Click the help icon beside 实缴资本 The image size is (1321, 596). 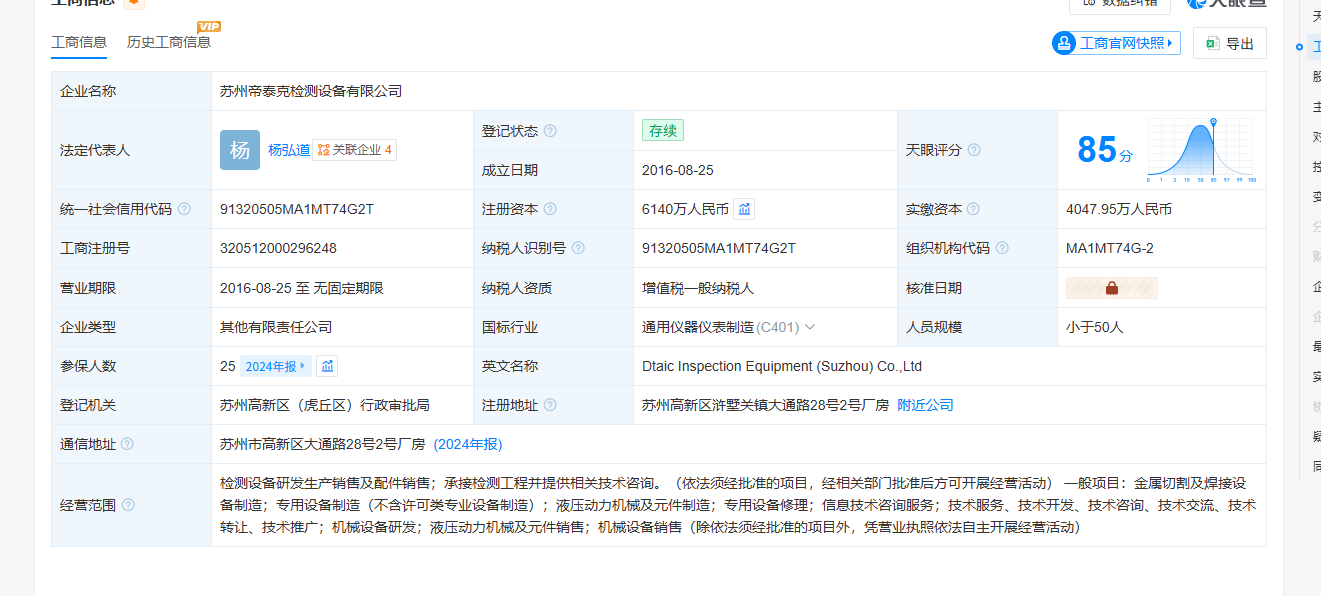(x=974, y=209)
